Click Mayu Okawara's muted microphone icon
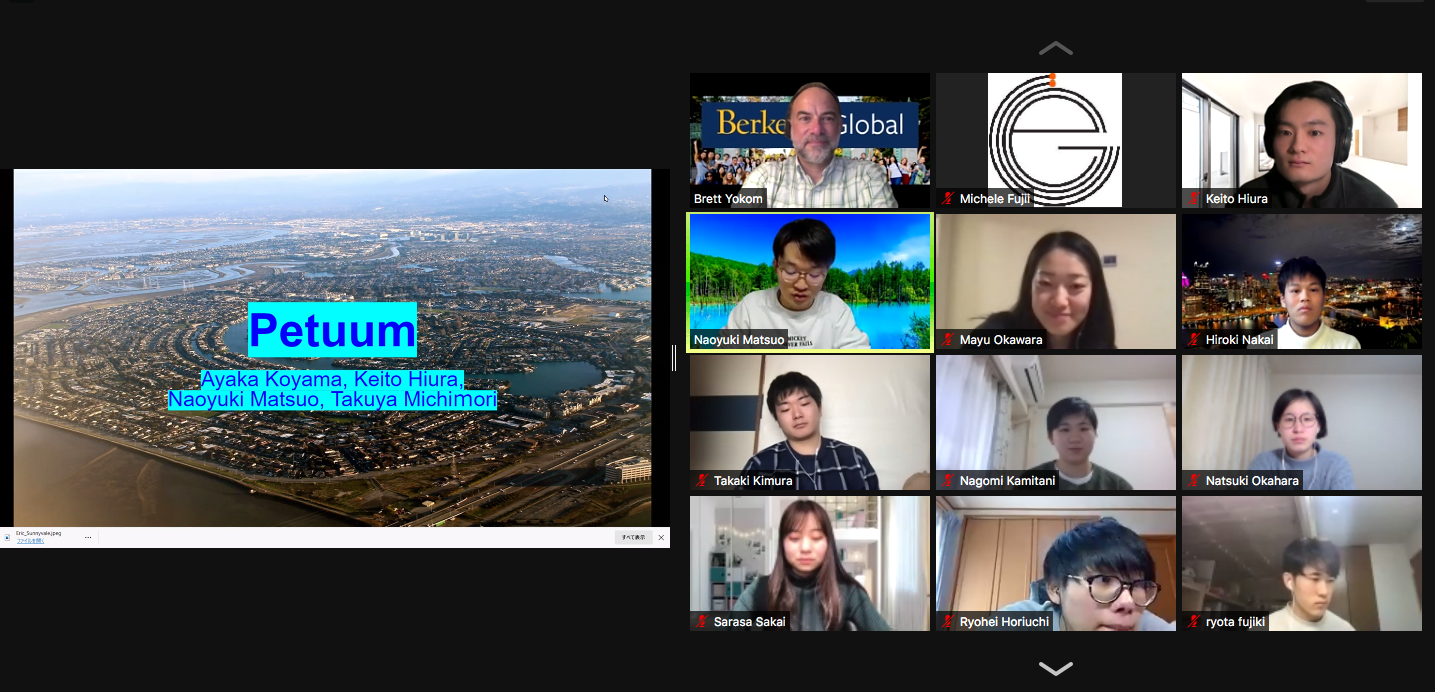 pos(948,340)
